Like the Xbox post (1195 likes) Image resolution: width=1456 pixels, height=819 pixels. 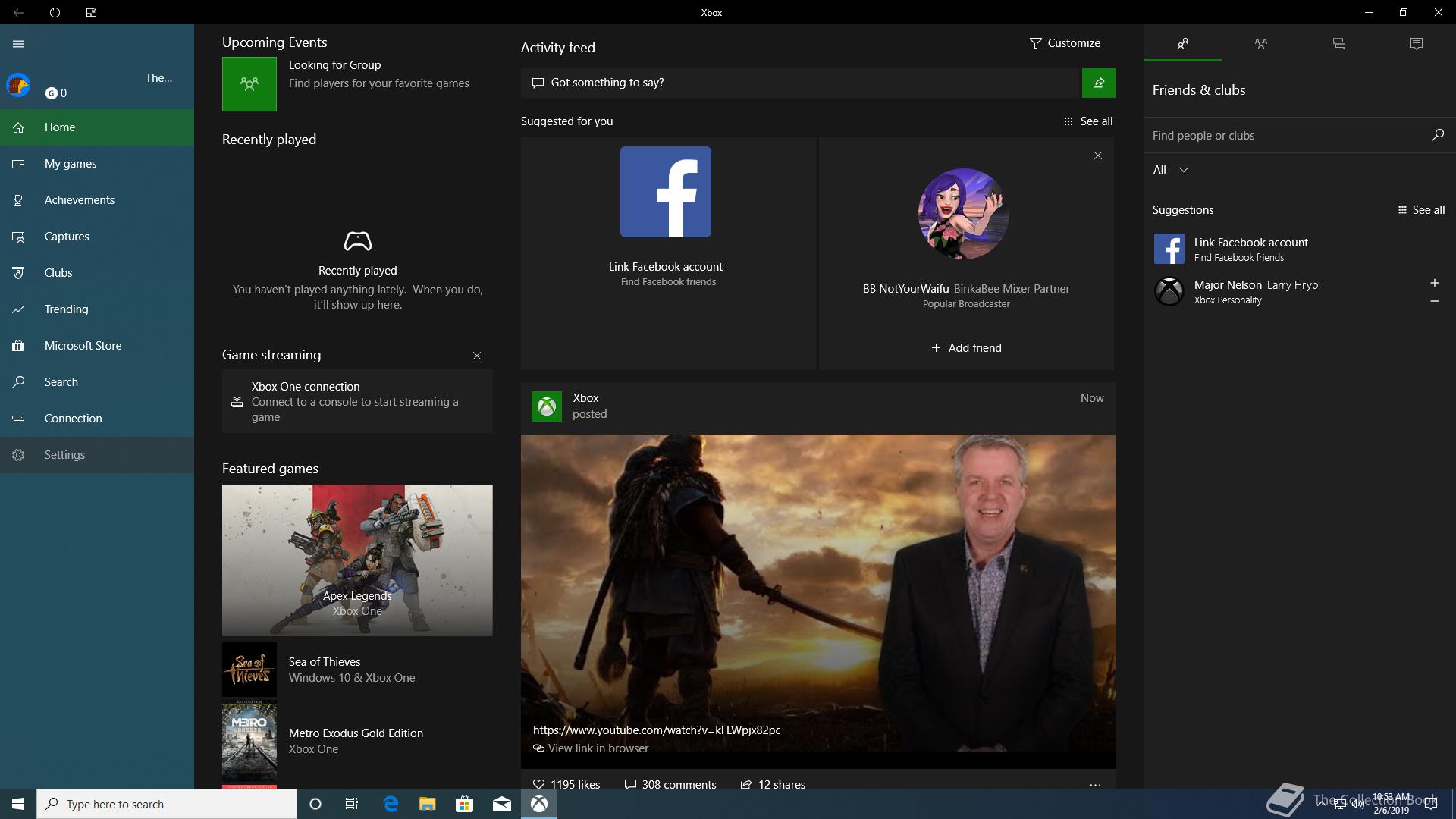point(566,784)
